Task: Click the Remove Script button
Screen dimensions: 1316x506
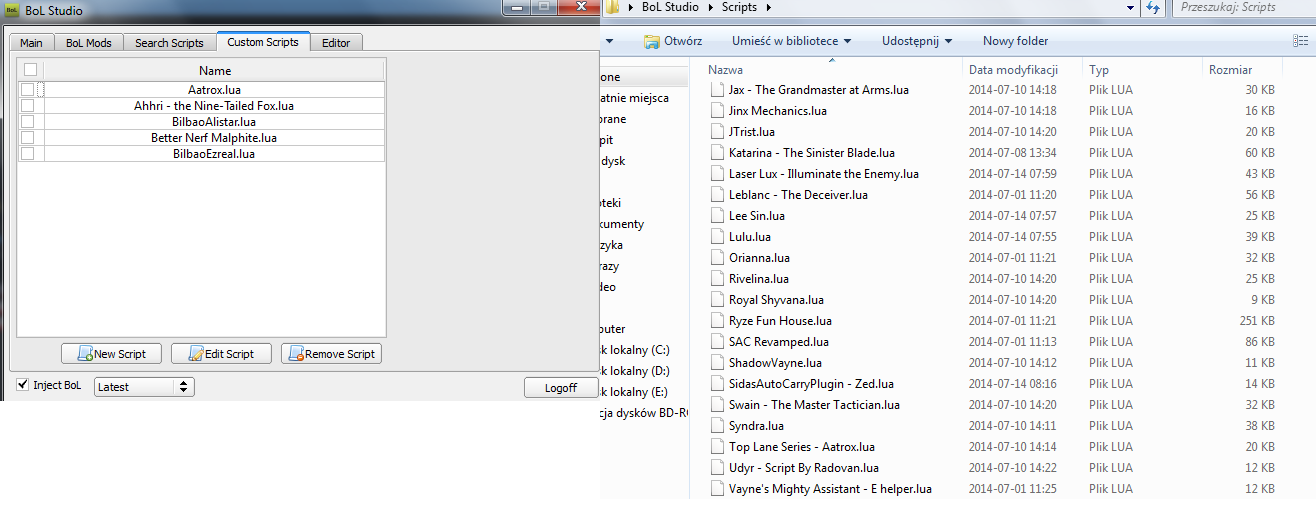Action: (x=331, y=354)
